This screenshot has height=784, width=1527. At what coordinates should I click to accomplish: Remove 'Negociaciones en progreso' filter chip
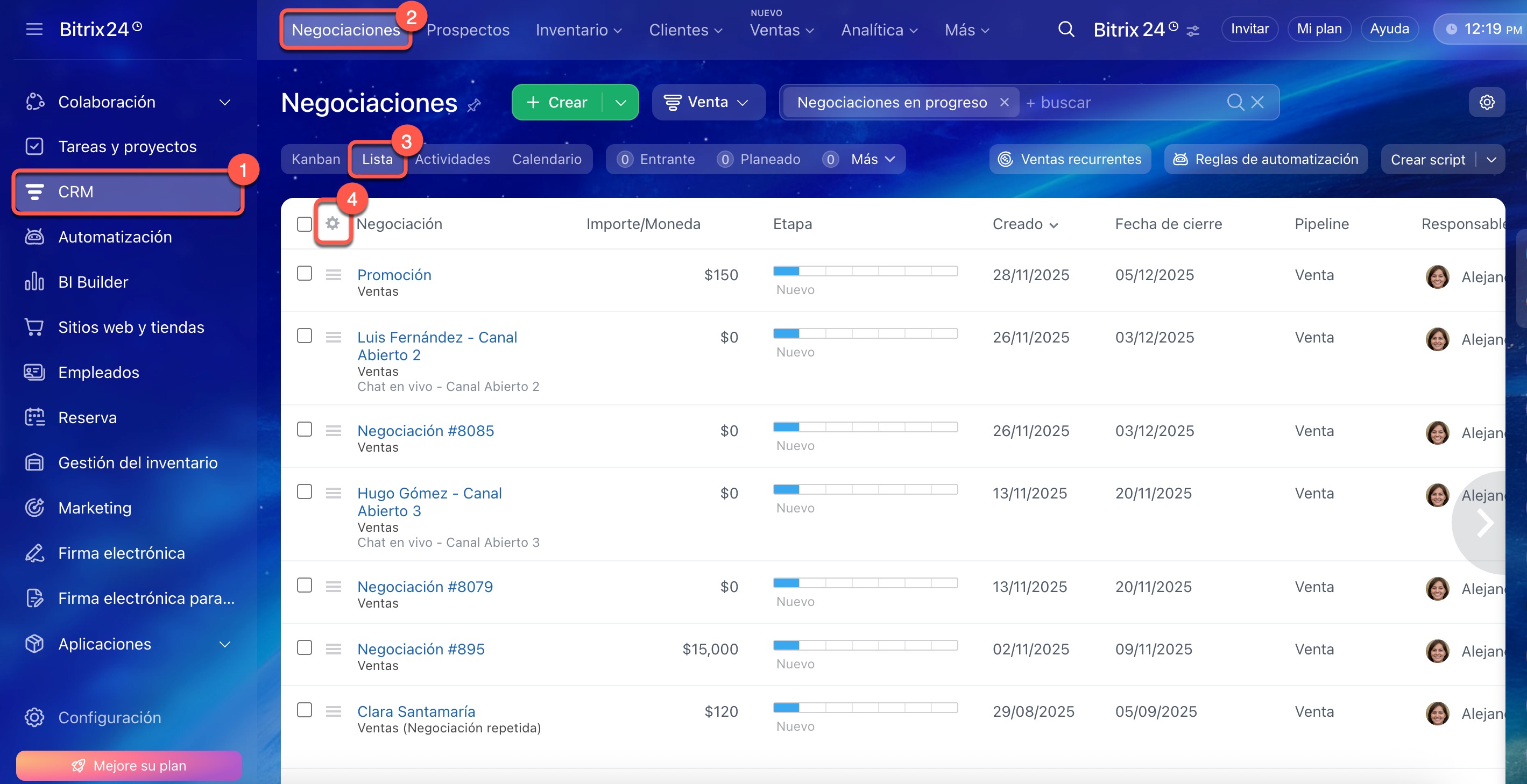pos(1004,103)
